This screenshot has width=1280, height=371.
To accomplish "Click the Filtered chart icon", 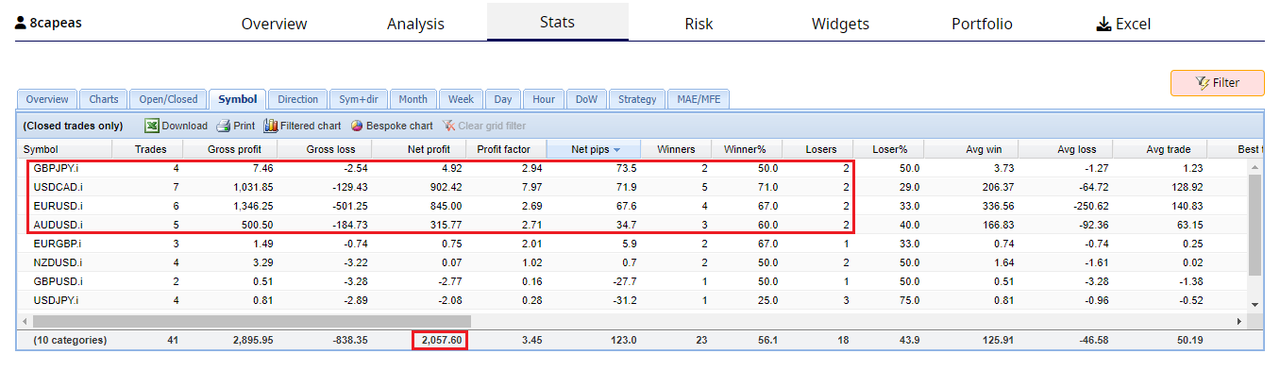I will click(x=270, y=126).
